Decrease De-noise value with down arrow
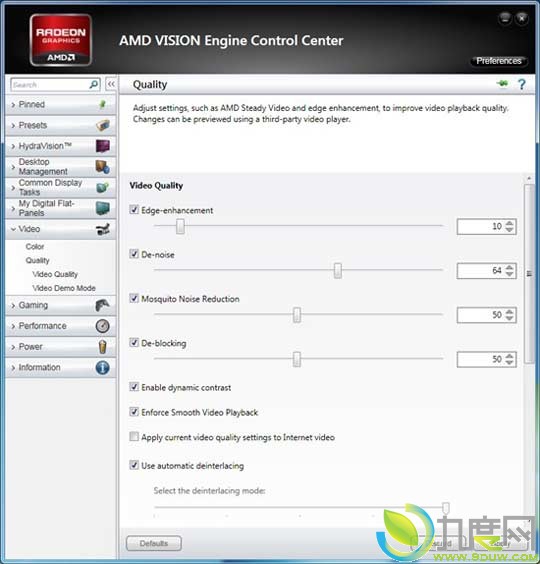Screen dimensions: 540x564 pyautogui.click(x=509, y=274)
